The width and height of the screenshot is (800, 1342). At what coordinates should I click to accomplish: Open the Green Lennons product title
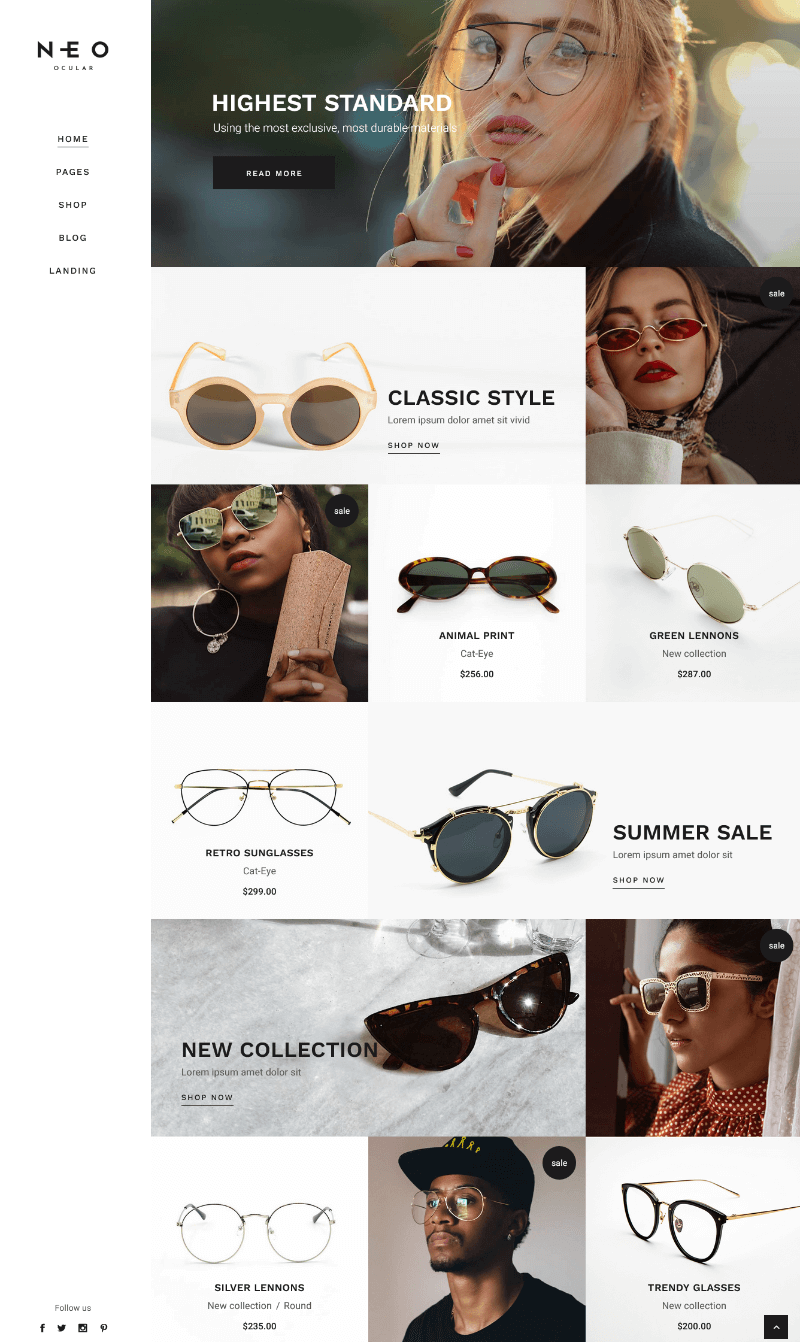click(x=694, y=636)
